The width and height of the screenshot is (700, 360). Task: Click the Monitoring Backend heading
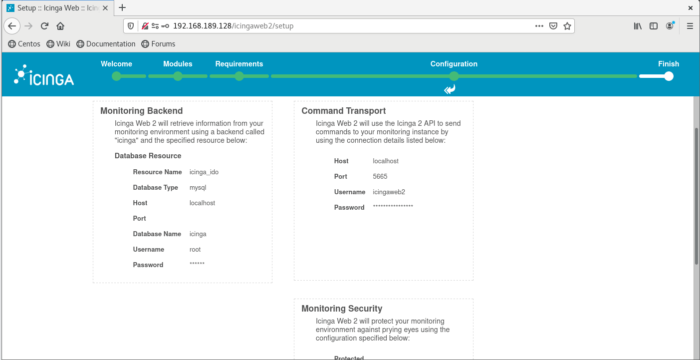pos(142,111)
